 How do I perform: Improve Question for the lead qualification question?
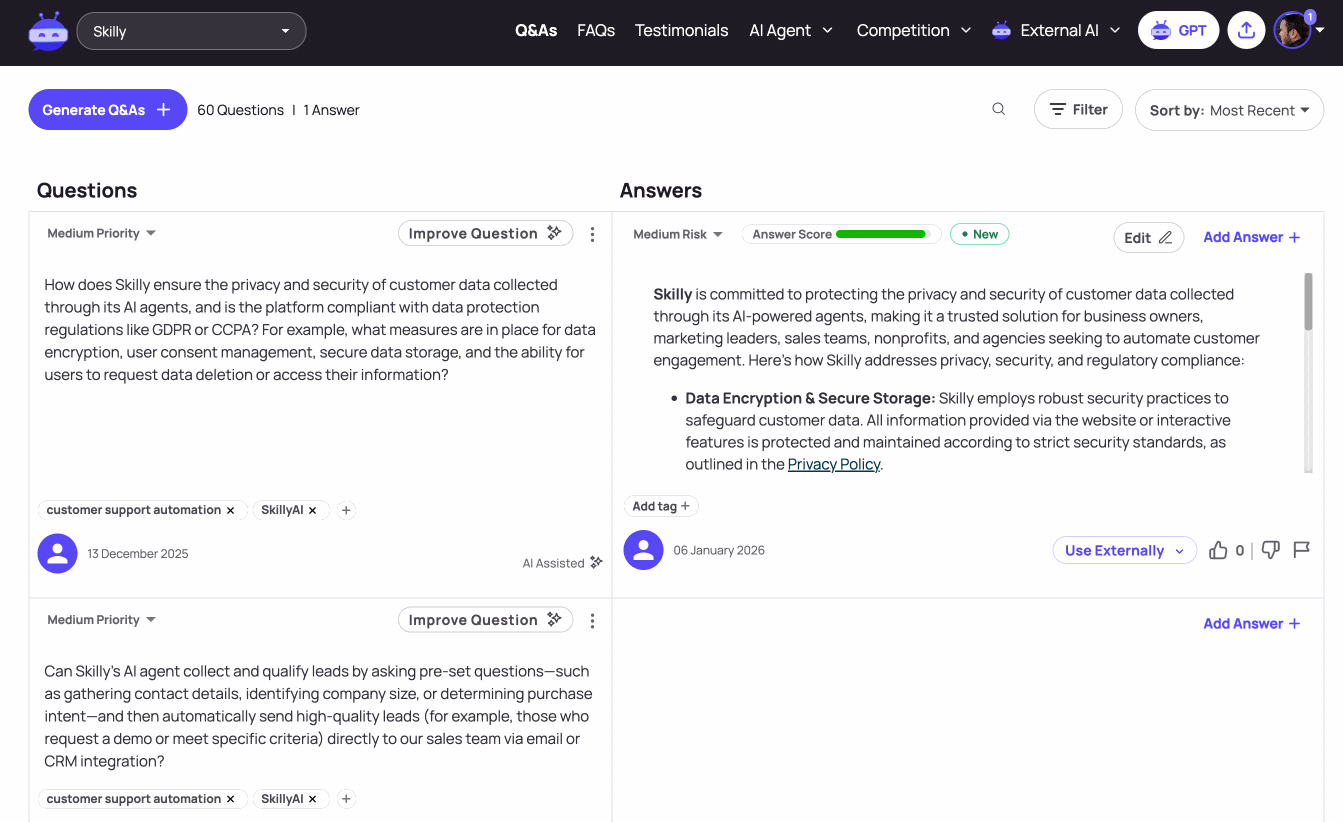(x=485, y=620)
